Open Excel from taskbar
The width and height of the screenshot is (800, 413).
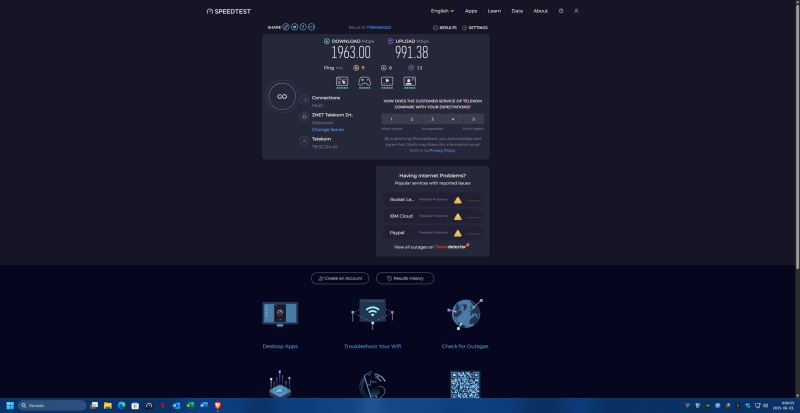pos(190,405)
